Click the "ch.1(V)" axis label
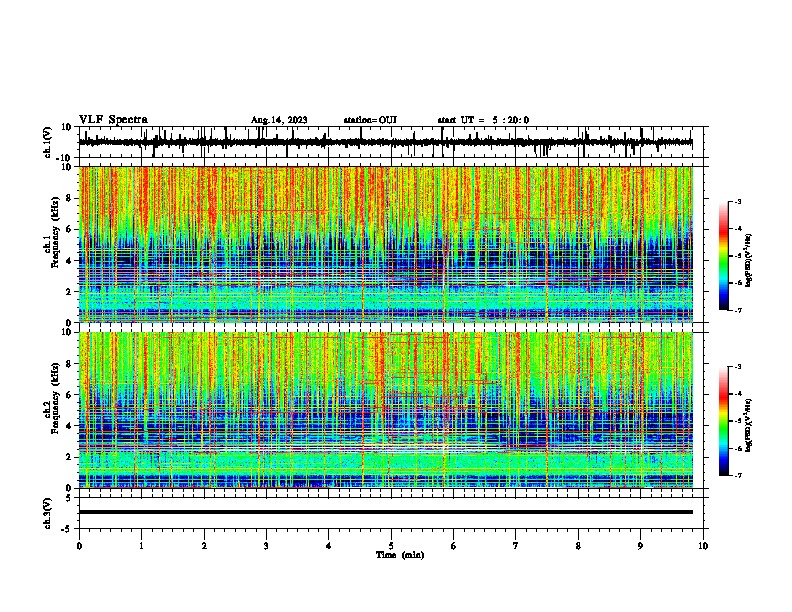The height and width of the screenshot is (612, 792). tap(48, 142)
